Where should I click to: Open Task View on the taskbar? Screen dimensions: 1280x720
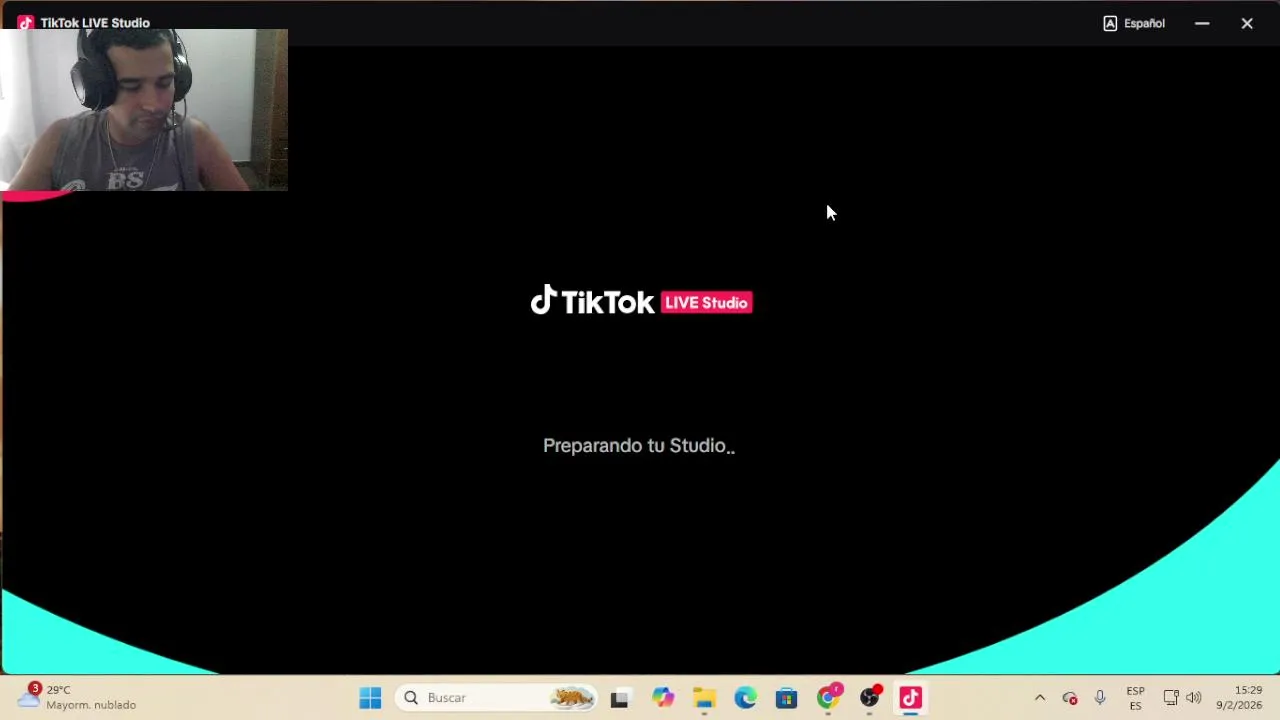click(x=620, y=698)
